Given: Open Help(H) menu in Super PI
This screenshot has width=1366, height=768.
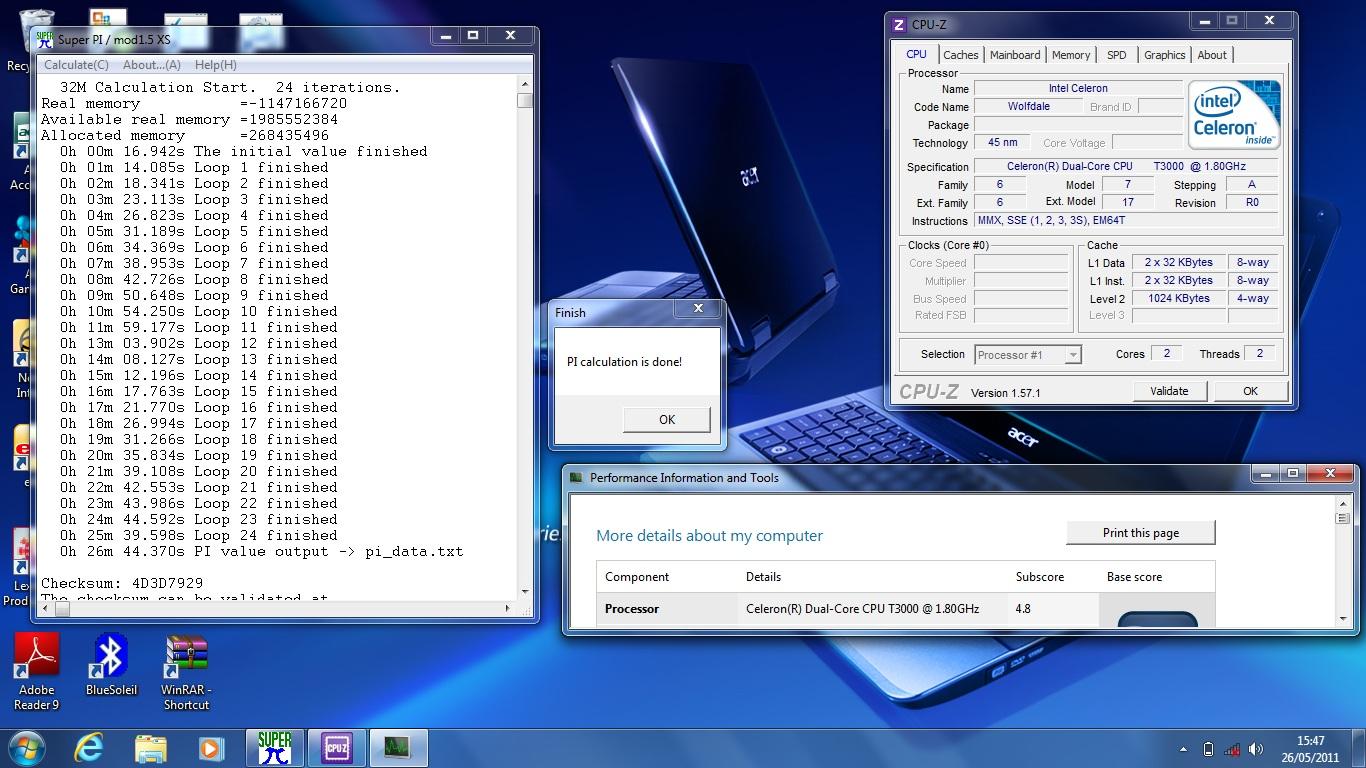Looking at the screenshot, I should pyautogui.click(x=215, y=65).
